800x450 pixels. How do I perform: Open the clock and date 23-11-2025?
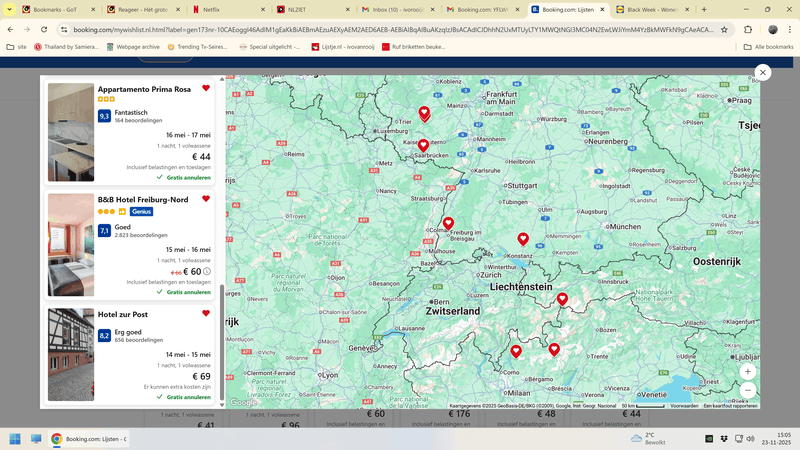[776, 439]
